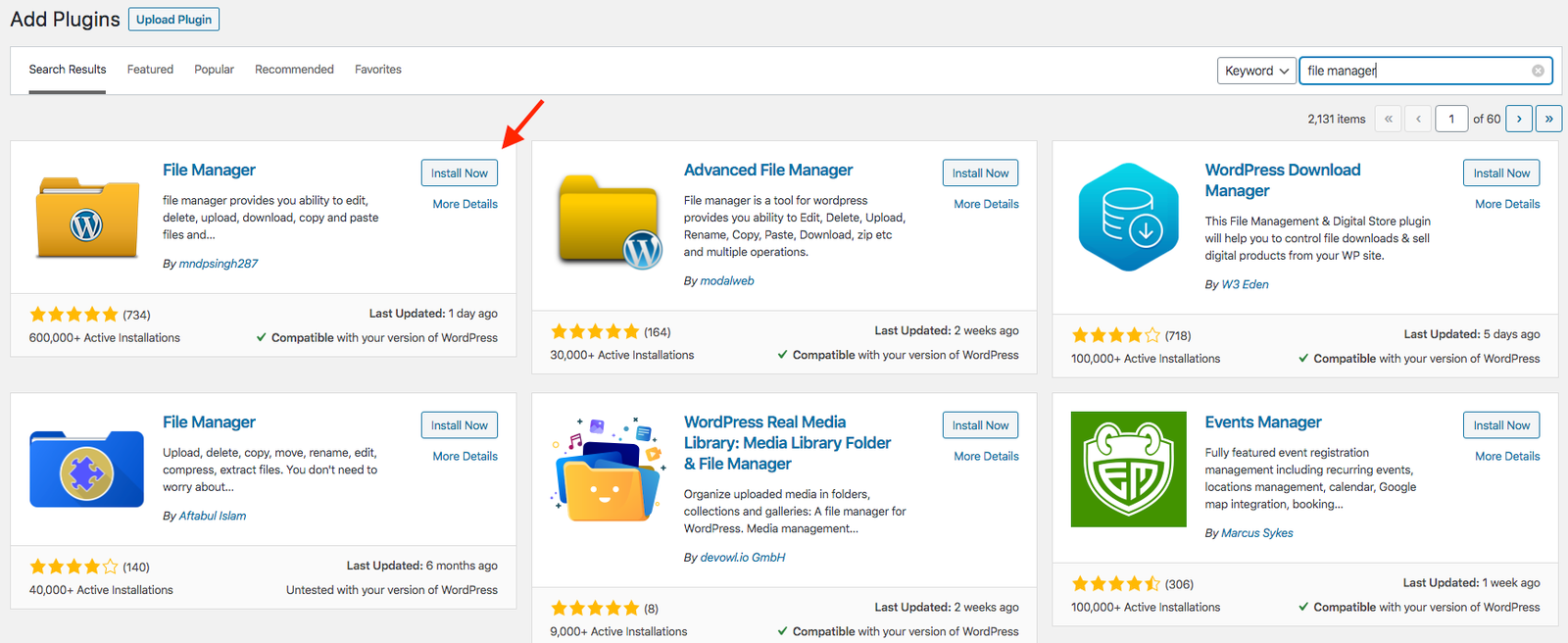
Task: Click the Events Manager green shield icon
Action: click(1128, 470)
